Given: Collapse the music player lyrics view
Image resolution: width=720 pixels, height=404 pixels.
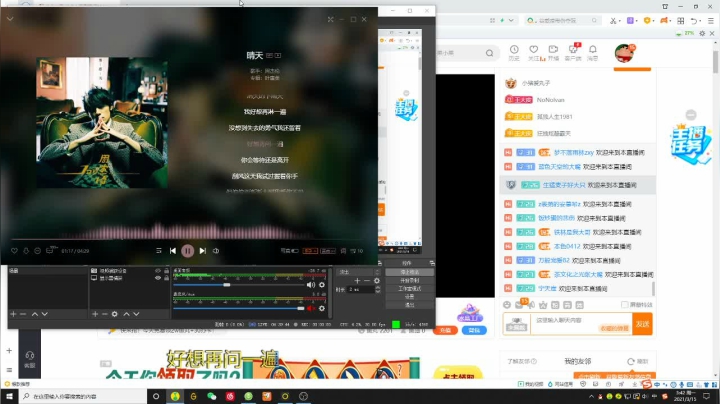Looking at the screenshot, I should (10, 19).
